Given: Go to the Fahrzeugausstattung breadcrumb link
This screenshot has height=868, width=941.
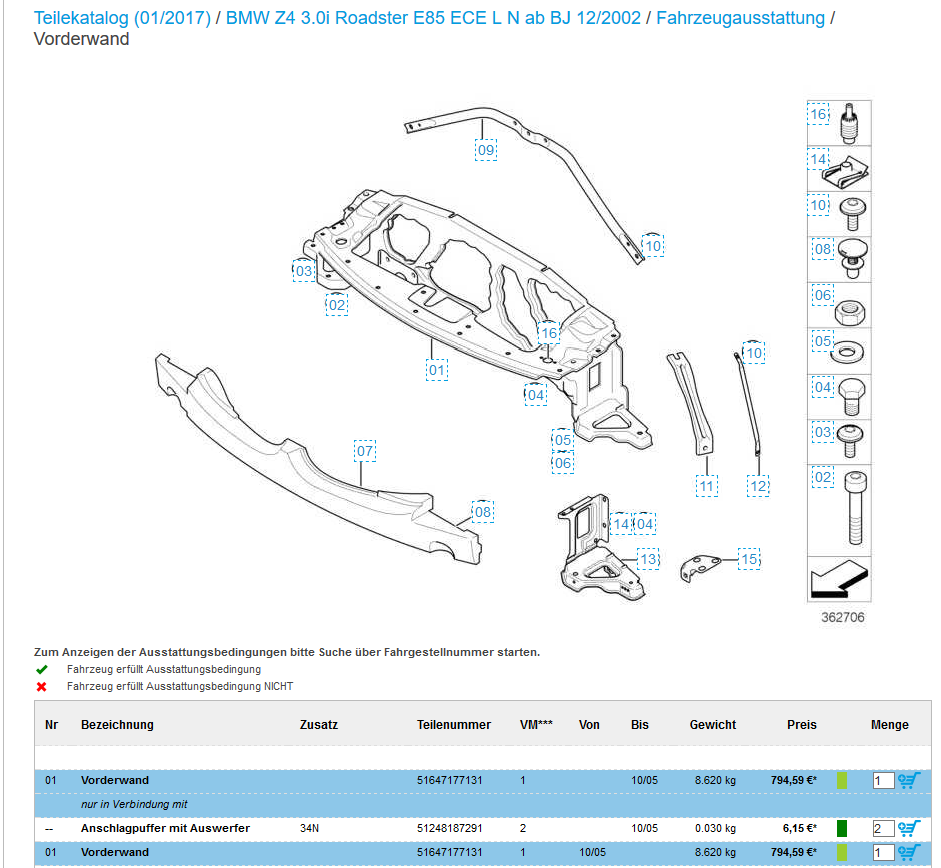Looking at the screenshot, I should [x=741, y=18].
